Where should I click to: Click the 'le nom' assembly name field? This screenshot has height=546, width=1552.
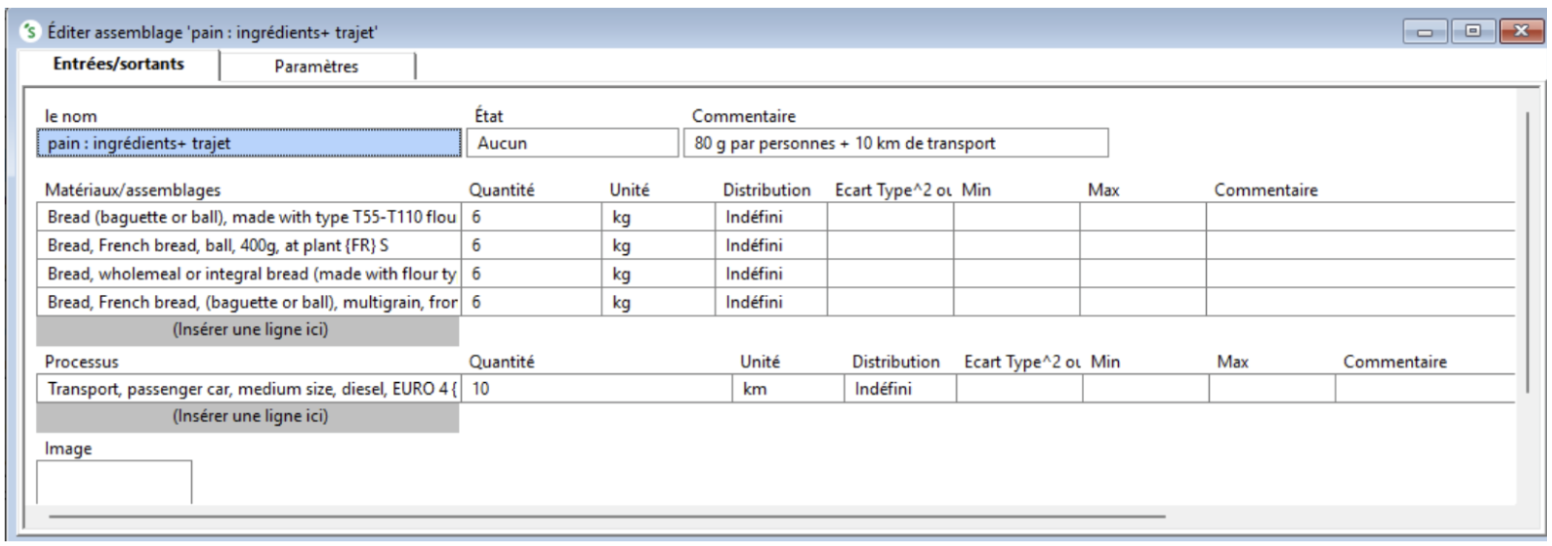(x=247, y=143)
